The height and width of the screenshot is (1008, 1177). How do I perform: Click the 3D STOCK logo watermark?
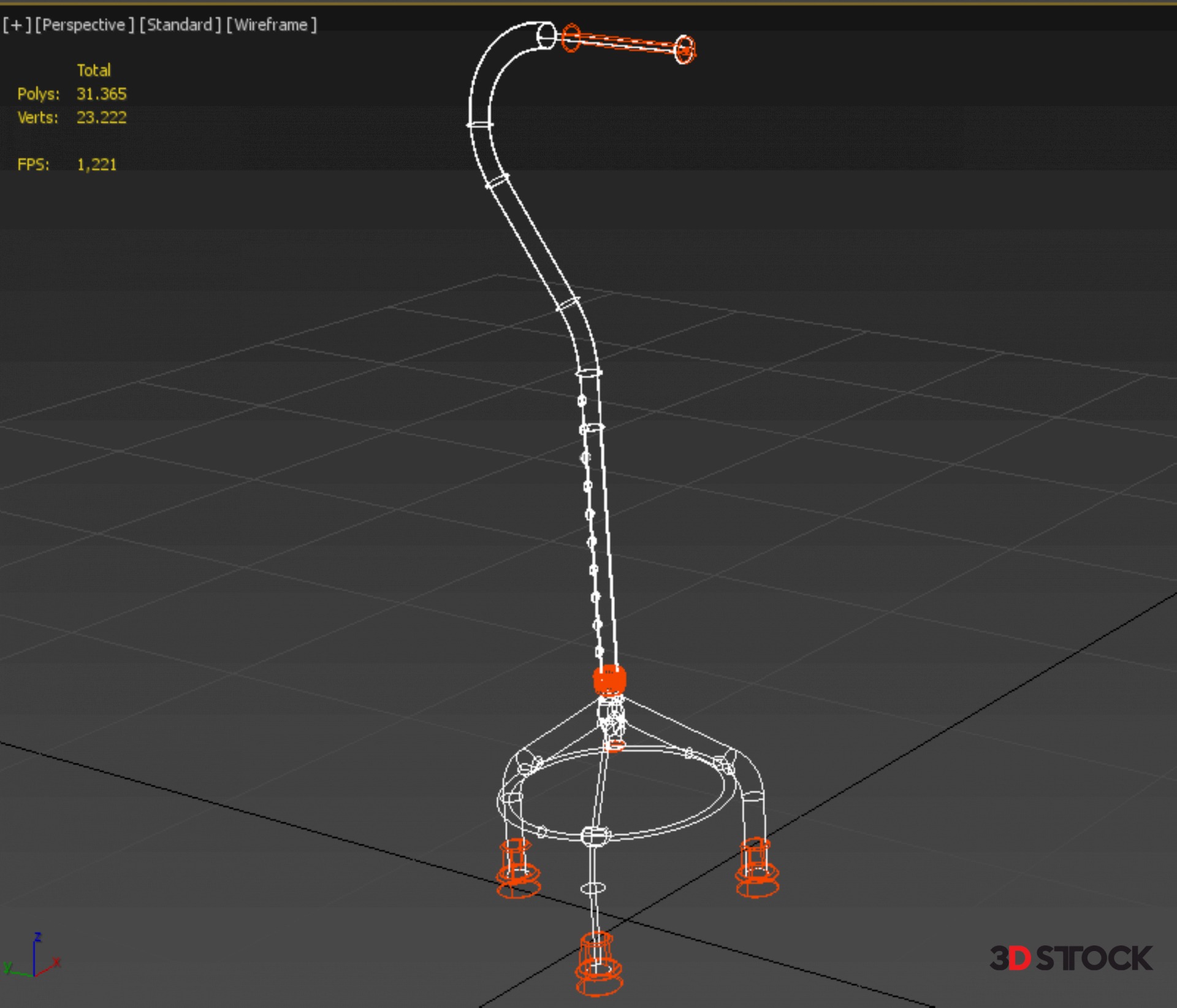coord(1070,958)
